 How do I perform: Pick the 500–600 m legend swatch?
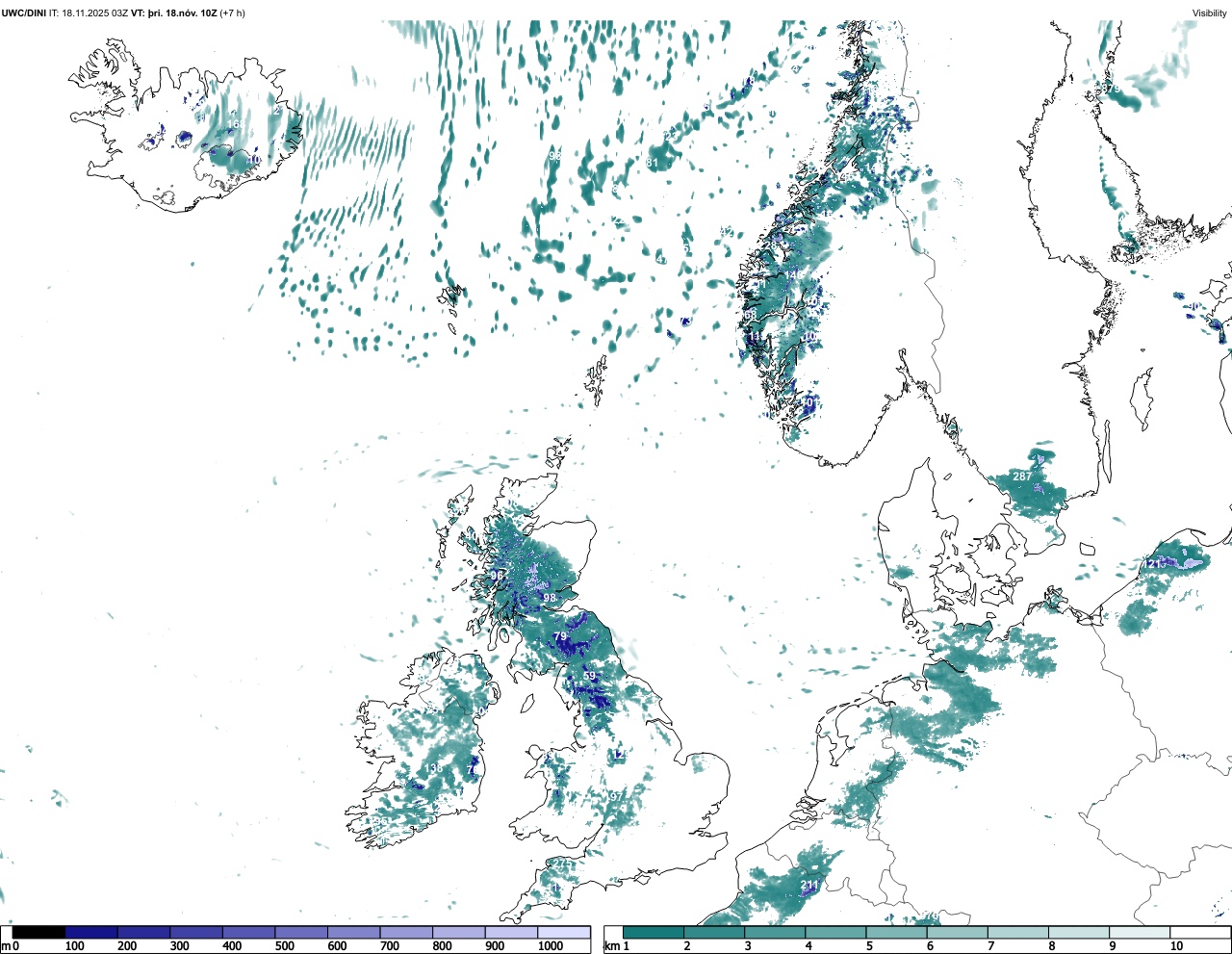point(301,932)
